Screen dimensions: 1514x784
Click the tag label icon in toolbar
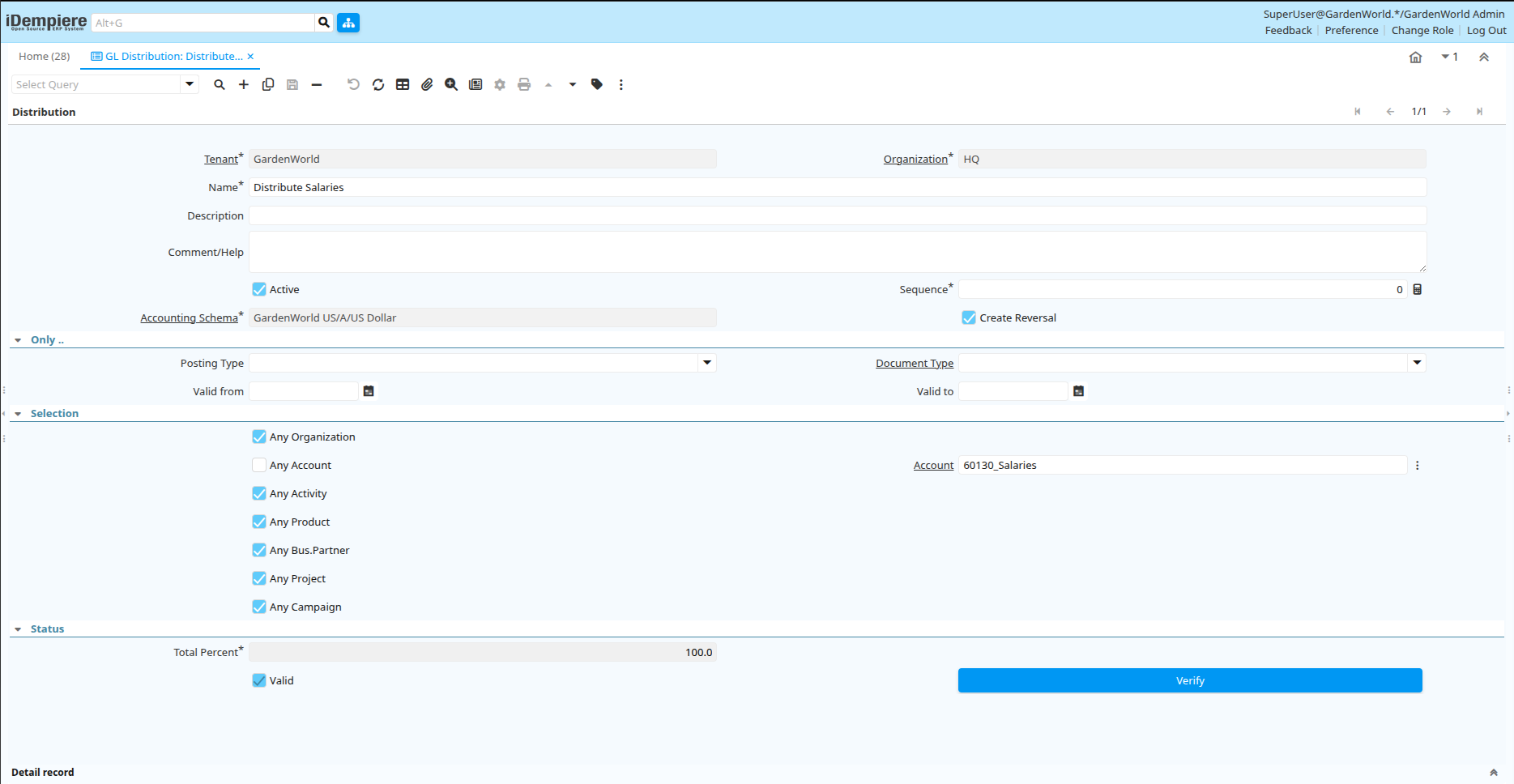(x=597, y=85)
